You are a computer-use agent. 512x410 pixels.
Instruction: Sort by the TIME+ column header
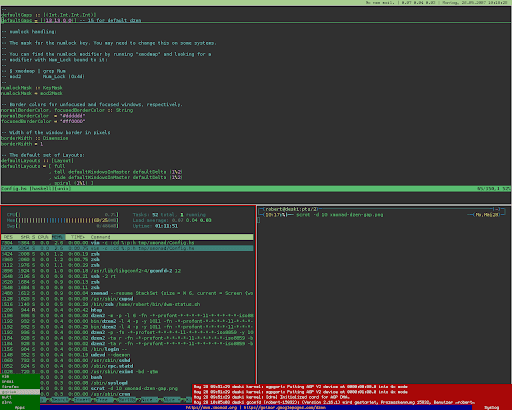[x=77, y=237]
